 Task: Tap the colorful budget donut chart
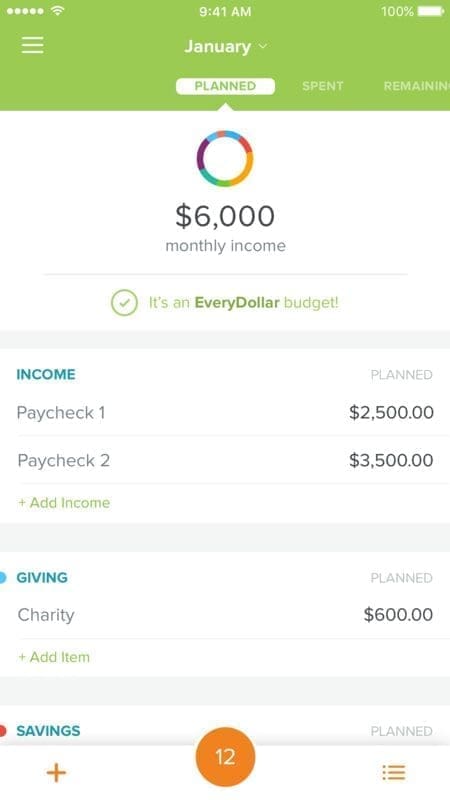coord(225,158)
